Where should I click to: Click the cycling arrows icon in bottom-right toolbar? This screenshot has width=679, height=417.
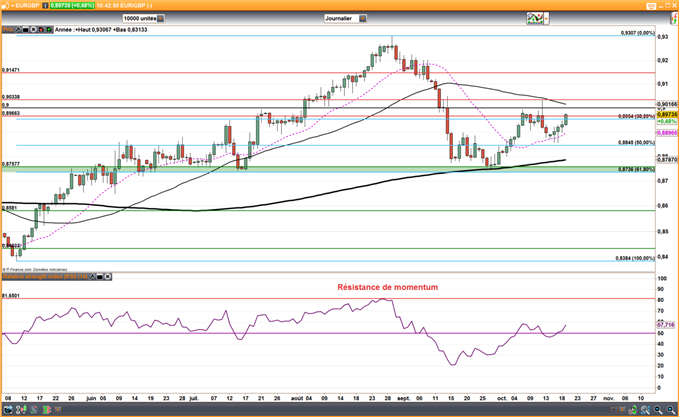[633, 409]
